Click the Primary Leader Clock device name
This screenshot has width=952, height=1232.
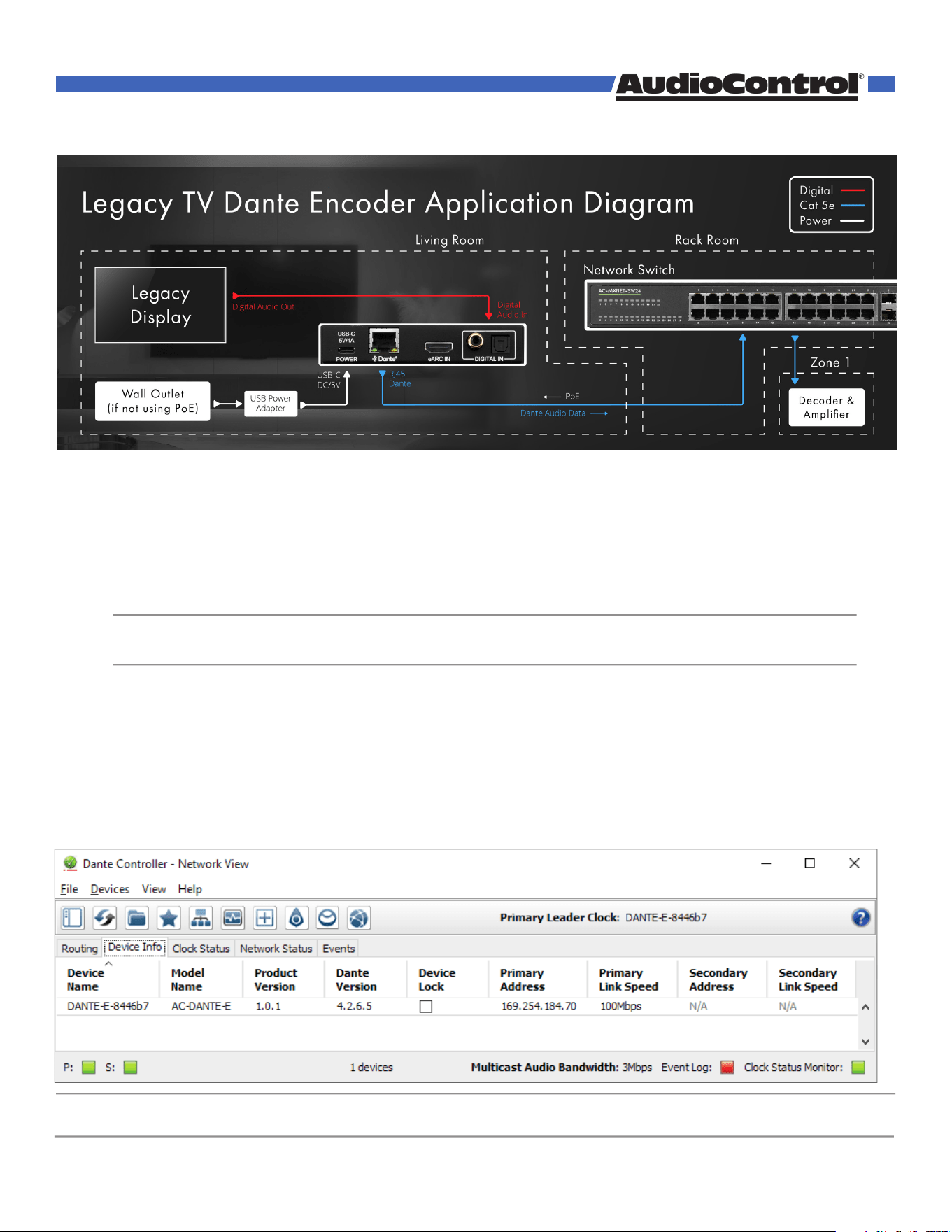(666, 917)
